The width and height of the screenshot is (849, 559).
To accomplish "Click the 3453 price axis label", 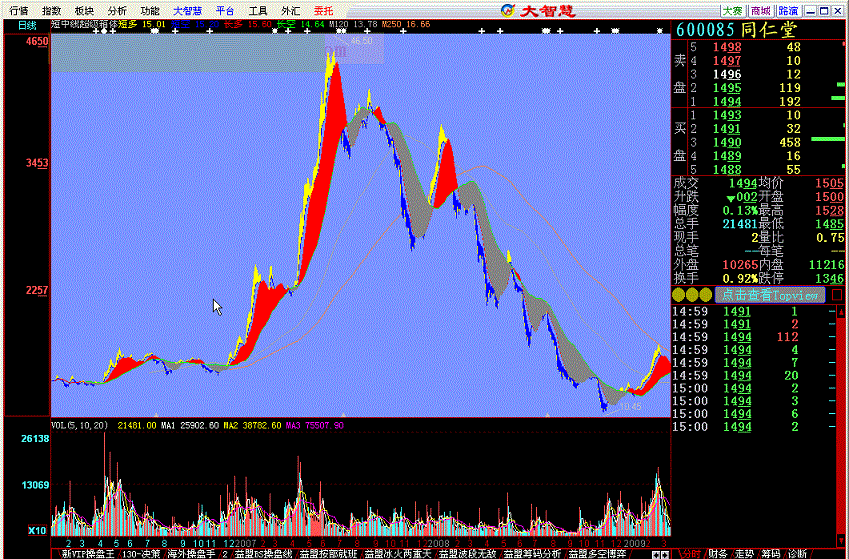I will click(x=37, y=162).
